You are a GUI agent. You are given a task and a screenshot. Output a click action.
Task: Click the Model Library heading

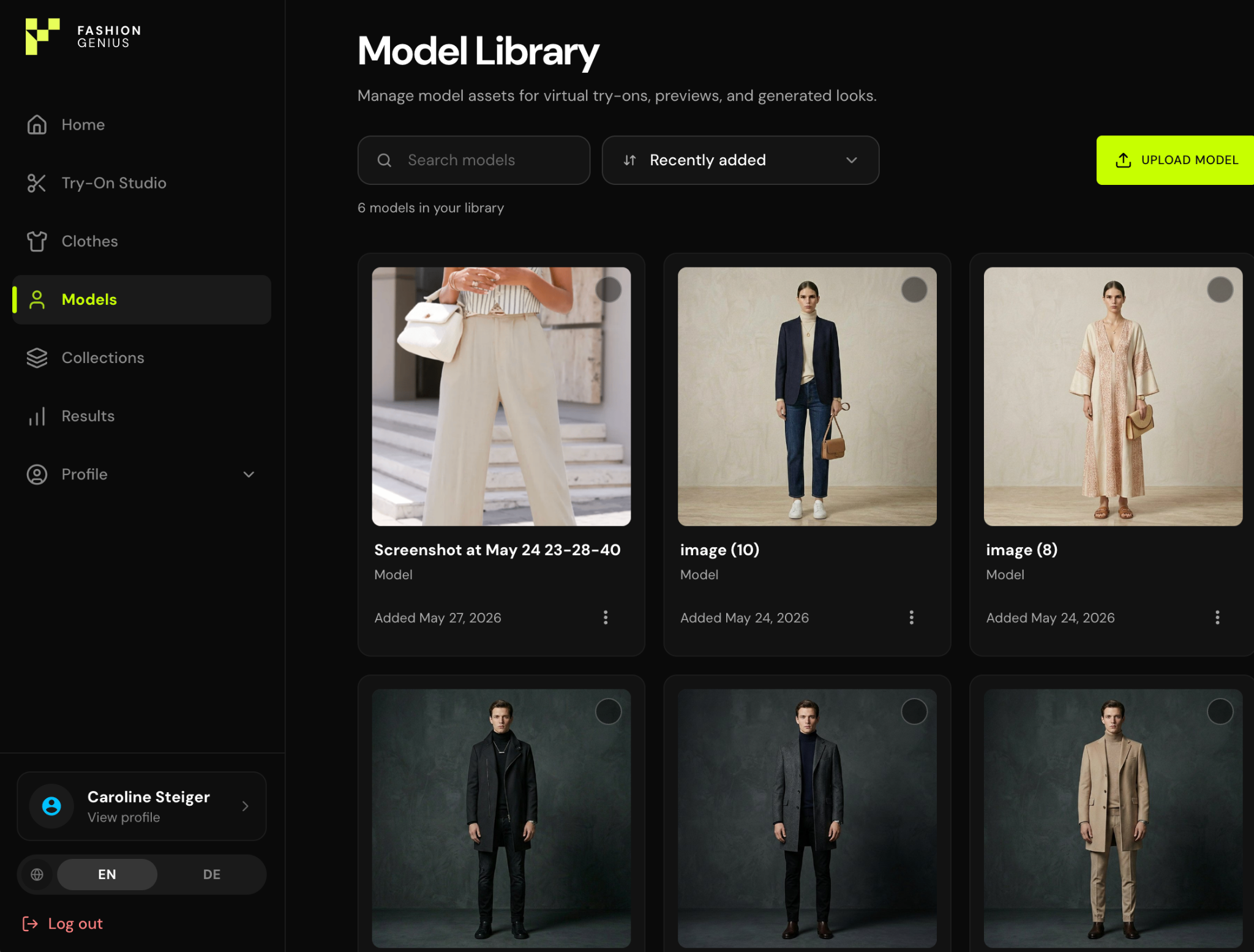click(x=478, y=51)
